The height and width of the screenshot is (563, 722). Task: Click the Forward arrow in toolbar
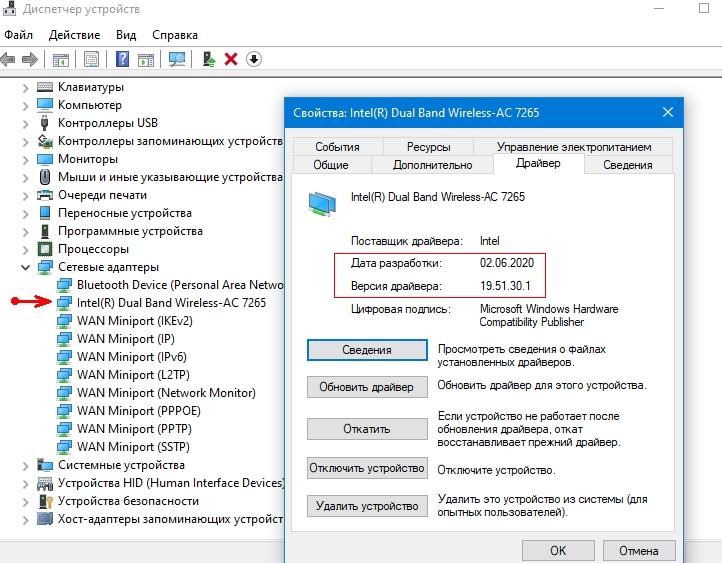coord(31,59)
